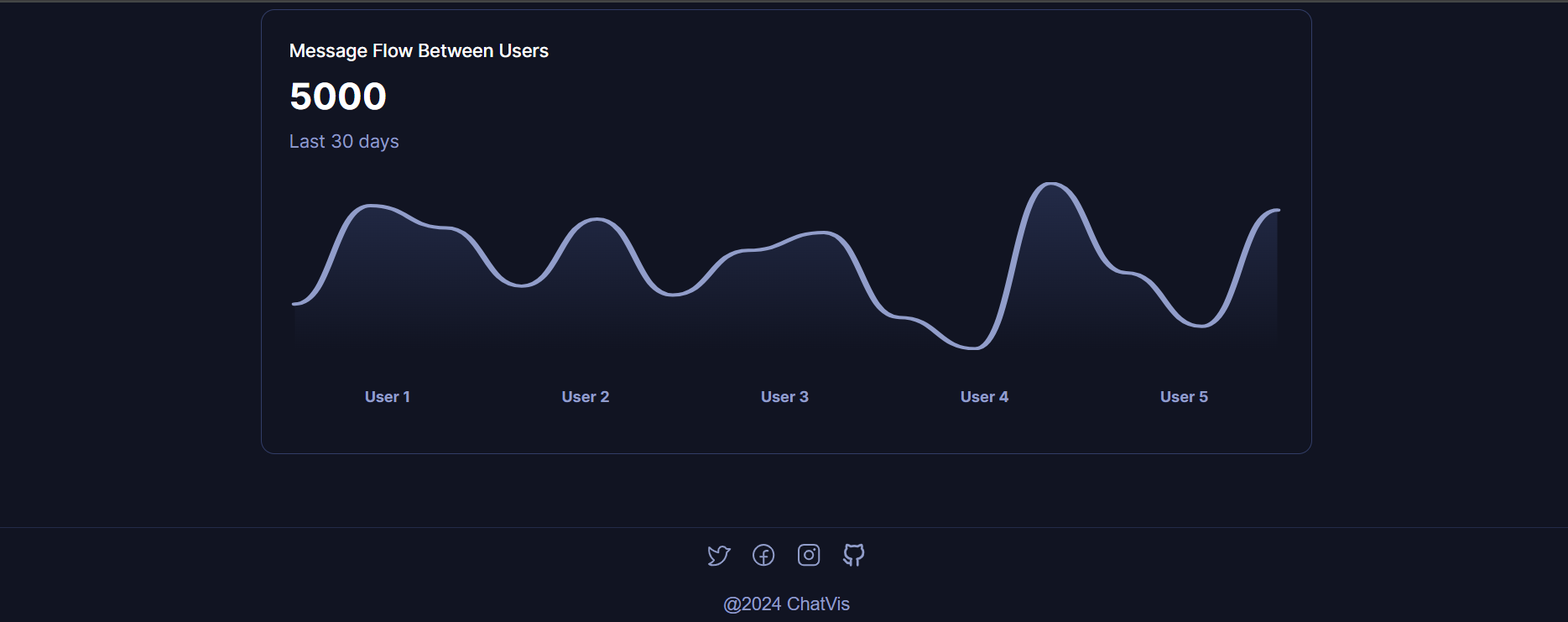Click the User 2 axis label
Viewport: 1568px width, 622px height.
tap(586, 397)
